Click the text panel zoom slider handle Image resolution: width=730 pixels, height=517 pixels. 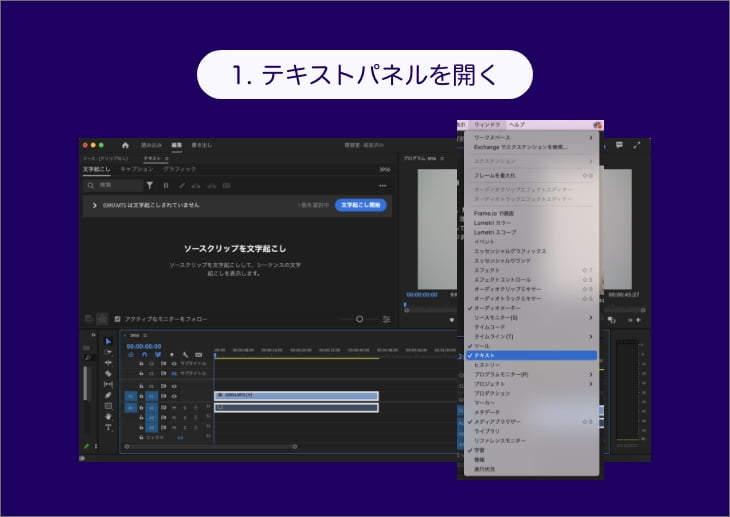coord(360,319)
